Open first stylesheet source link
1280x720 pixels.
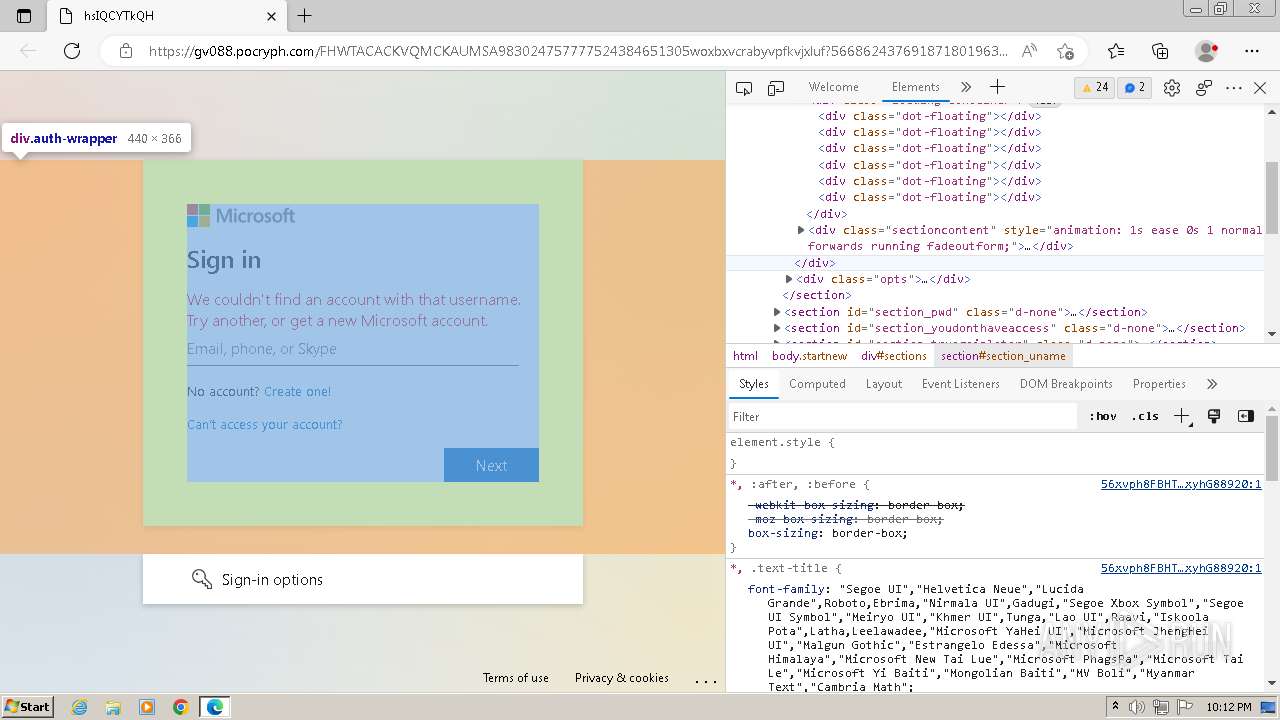coord(1181,484)
